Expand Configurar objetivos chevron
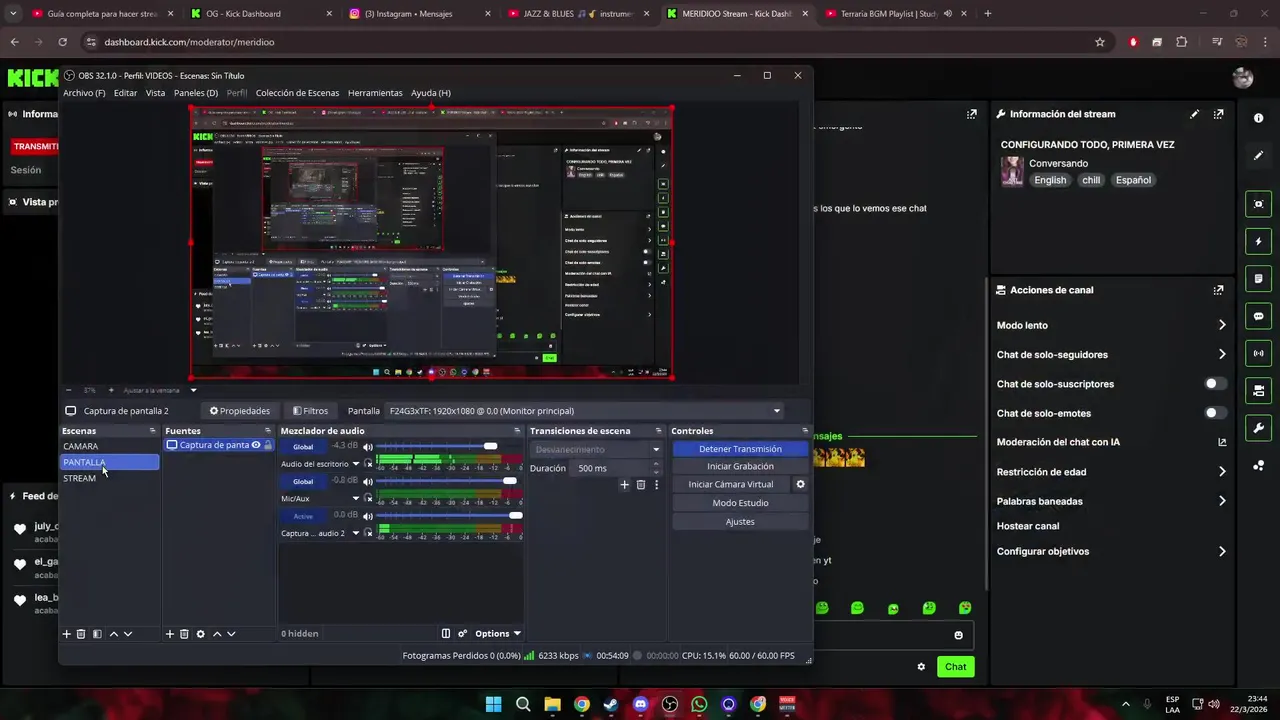Viewport: 1280px width, 720px height. 1221,551
